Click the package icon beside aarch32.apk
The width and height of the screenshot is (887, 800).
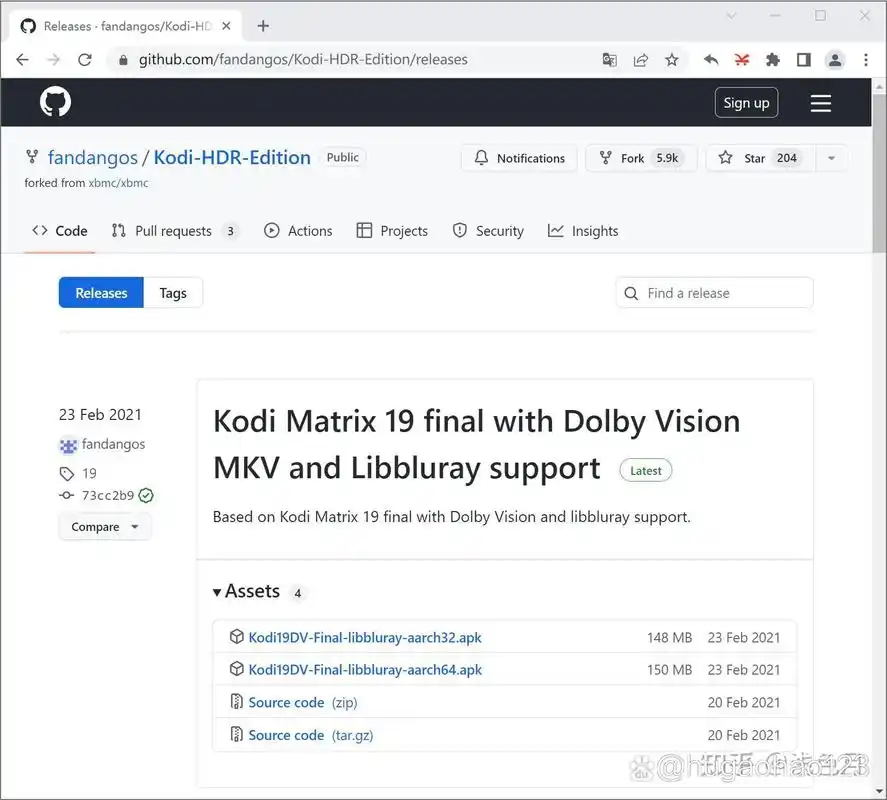point(236,636)
